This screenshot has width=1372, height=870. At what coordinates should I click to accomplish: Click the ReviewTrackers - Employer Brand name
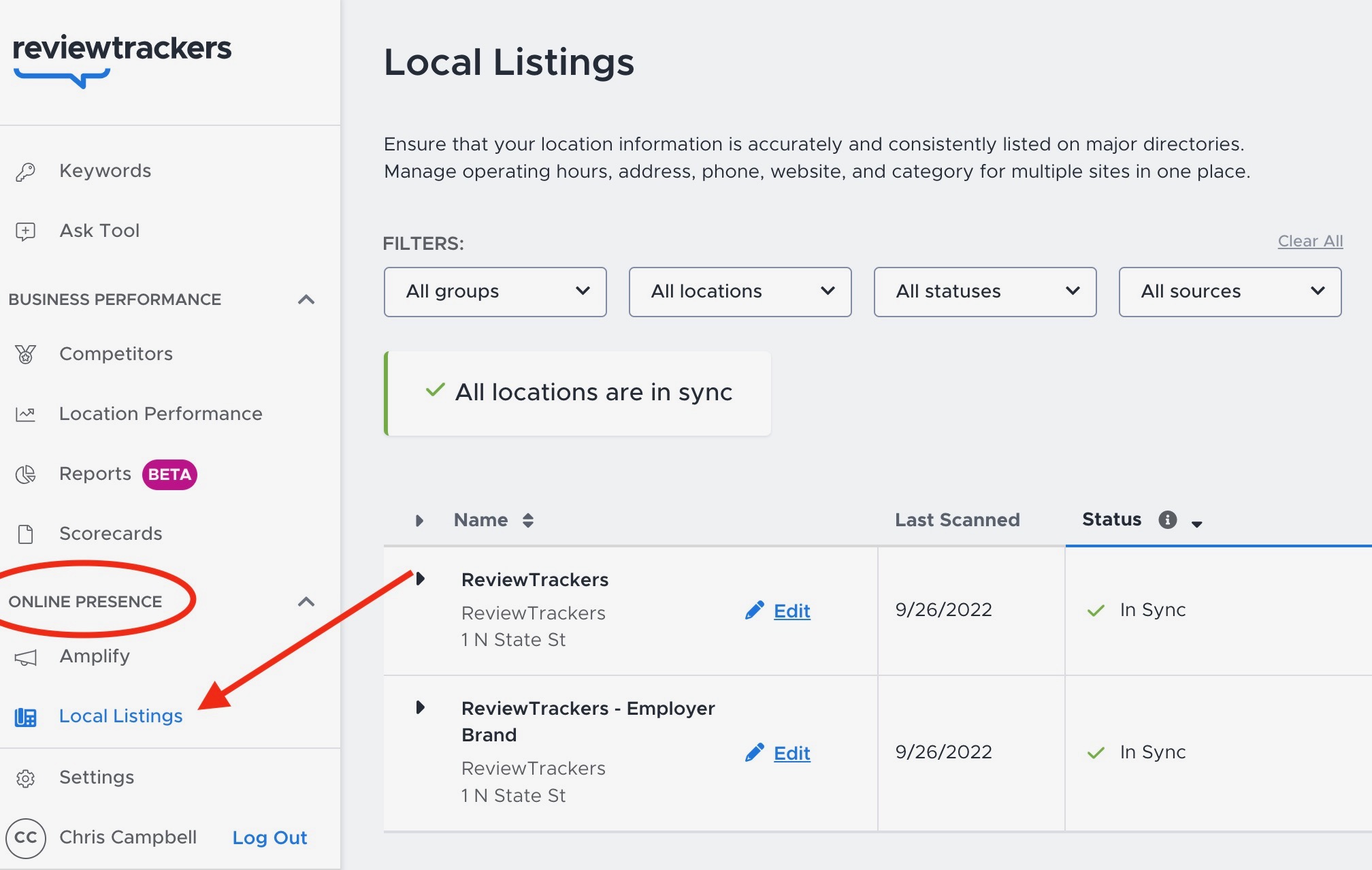[588, 722]
